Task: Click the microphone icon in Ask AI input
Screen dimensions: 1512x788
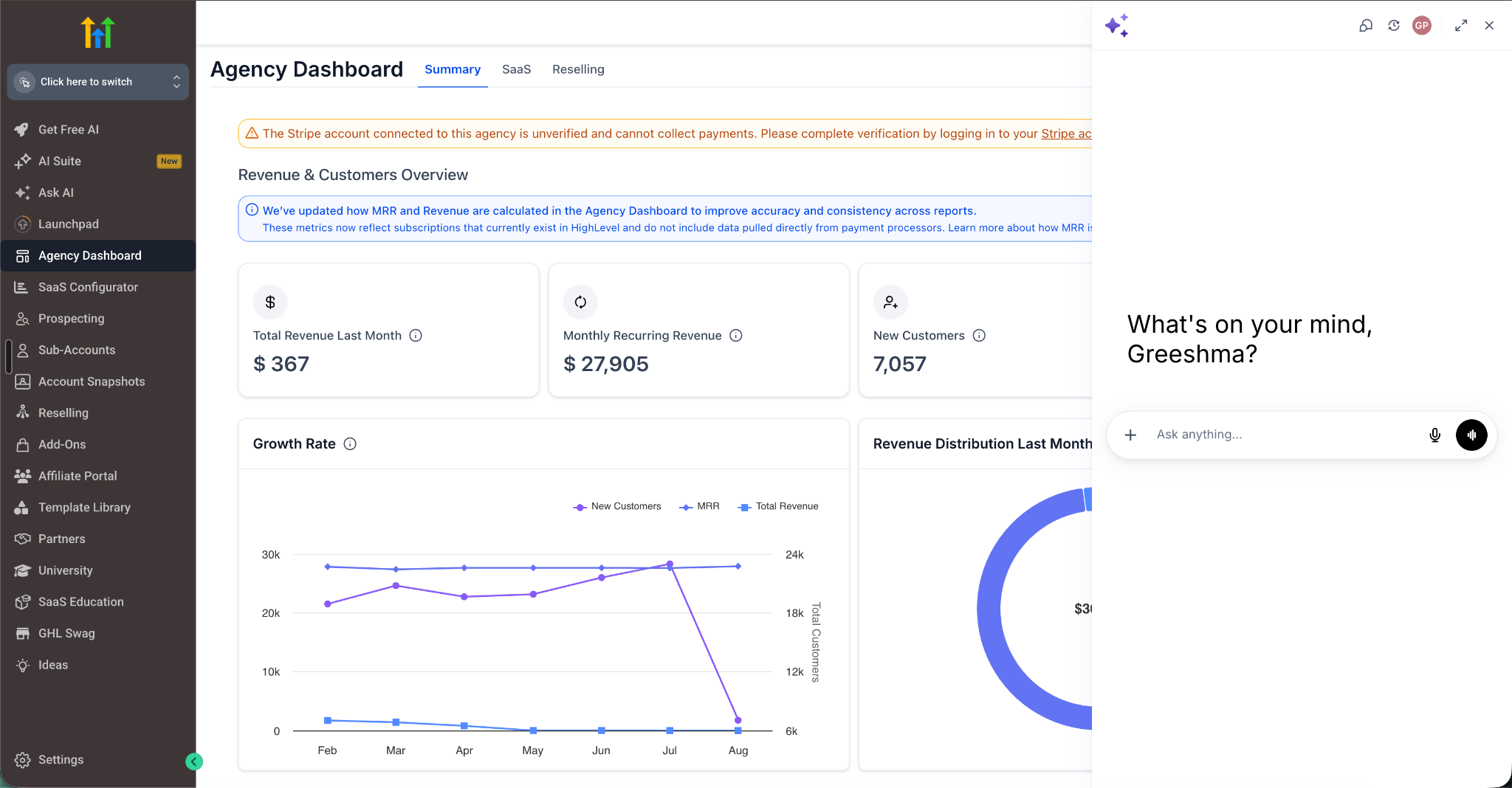Action: pyautogui.click(x=1434, y=435)
